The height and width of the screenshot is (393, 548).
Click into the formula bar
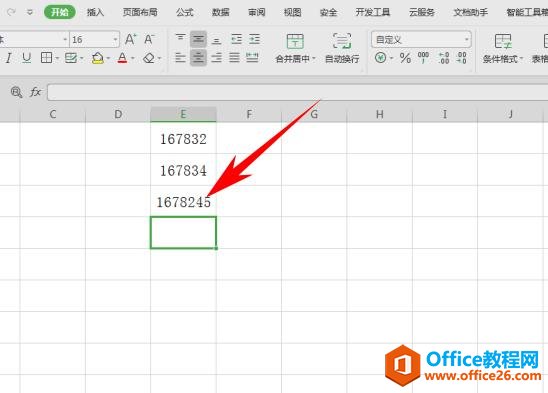[x=297, y=92]
